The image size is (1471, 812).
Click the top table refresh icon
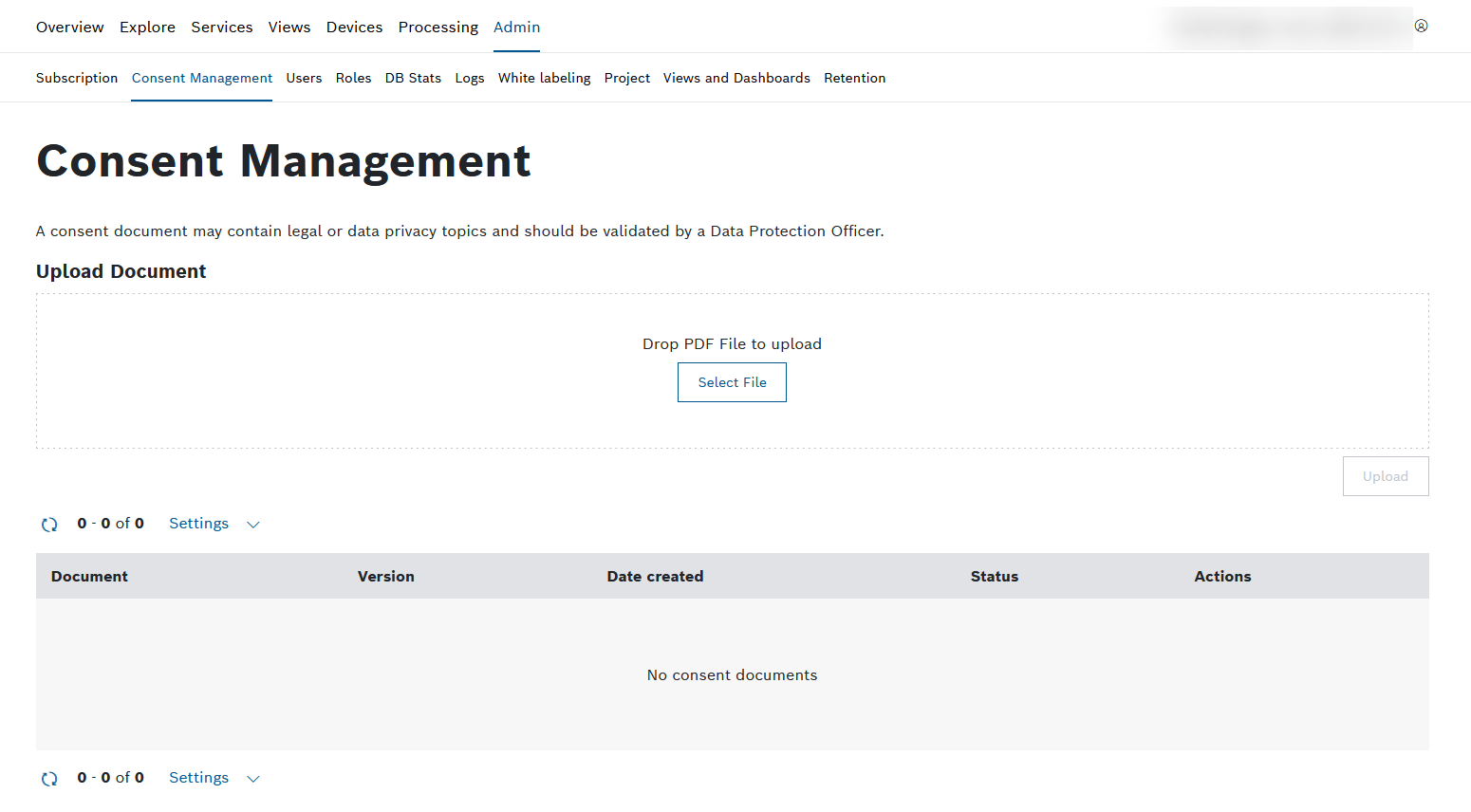[49, 525]
